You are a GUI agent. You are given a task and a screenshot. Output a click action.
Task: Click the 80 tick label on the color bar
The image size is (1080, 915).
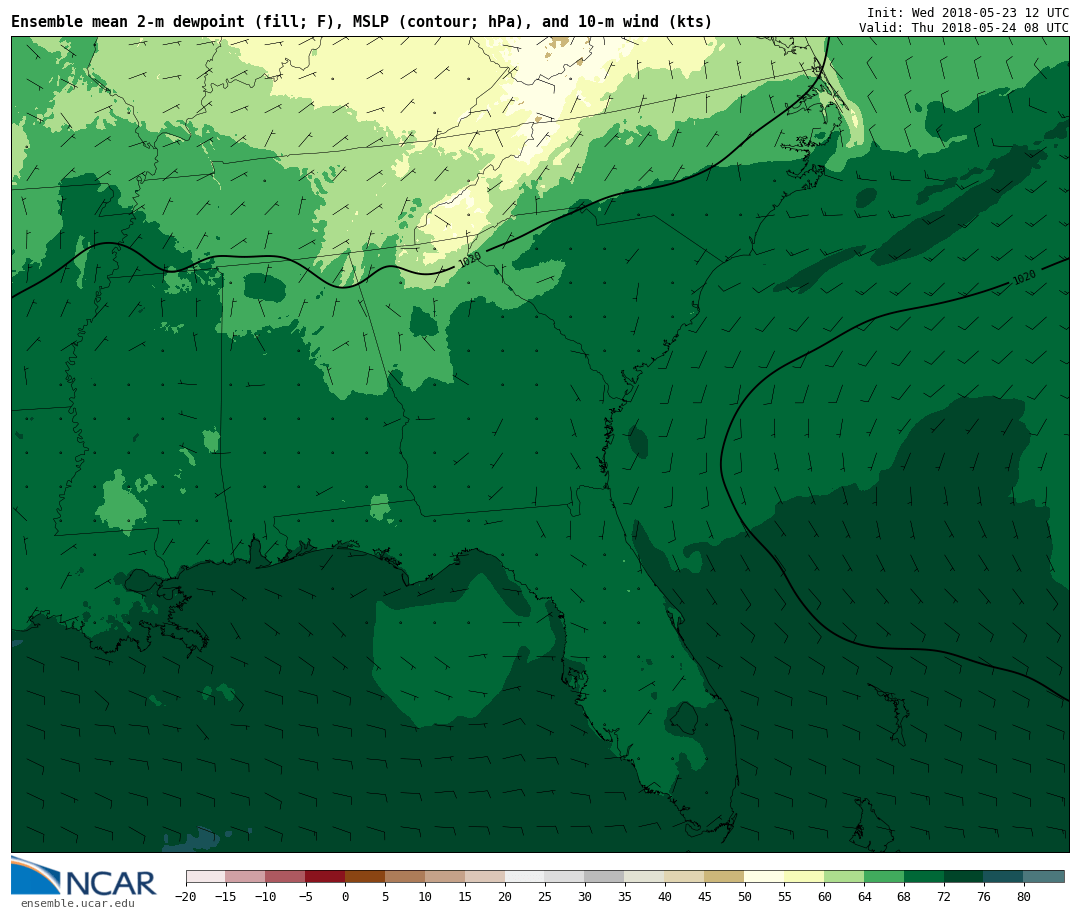point(1024,896)
